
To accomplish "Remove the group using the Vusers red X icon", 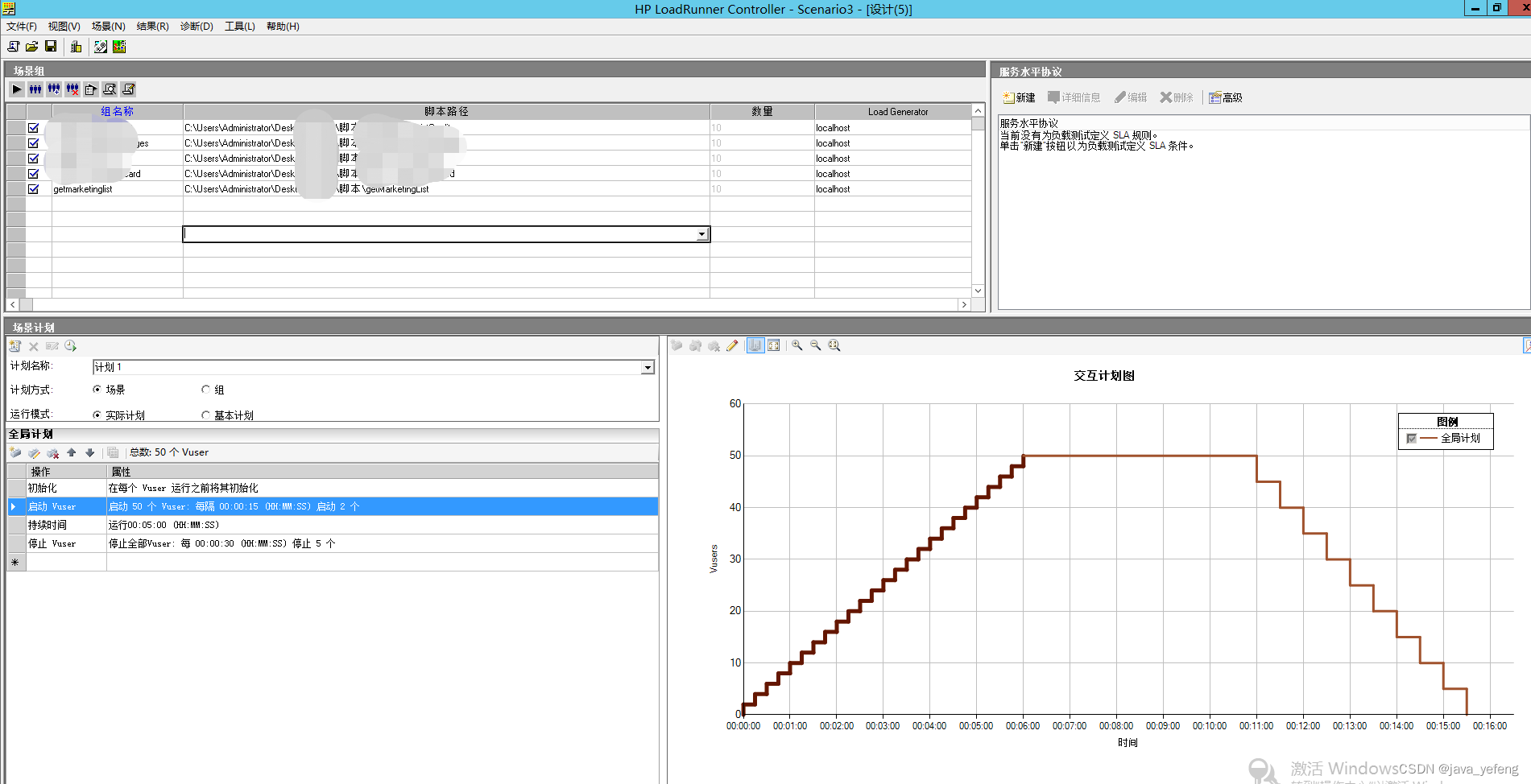I will (x=72, y=89).
